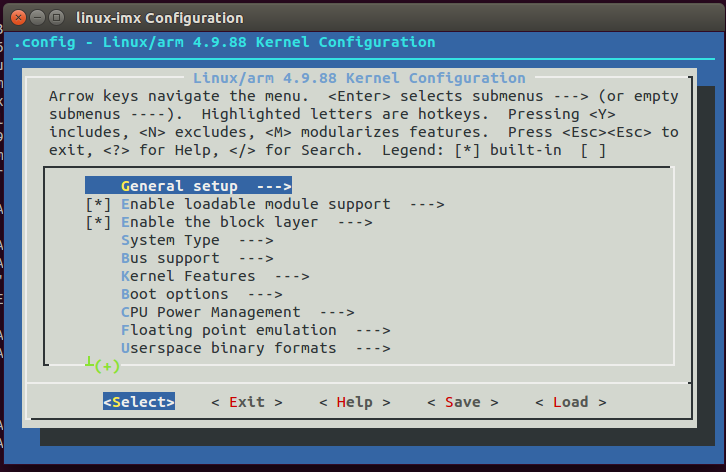The height and width of the screenshot is (472, 726).
Task: Save the kernel configuration
Action: coord(462,402)
